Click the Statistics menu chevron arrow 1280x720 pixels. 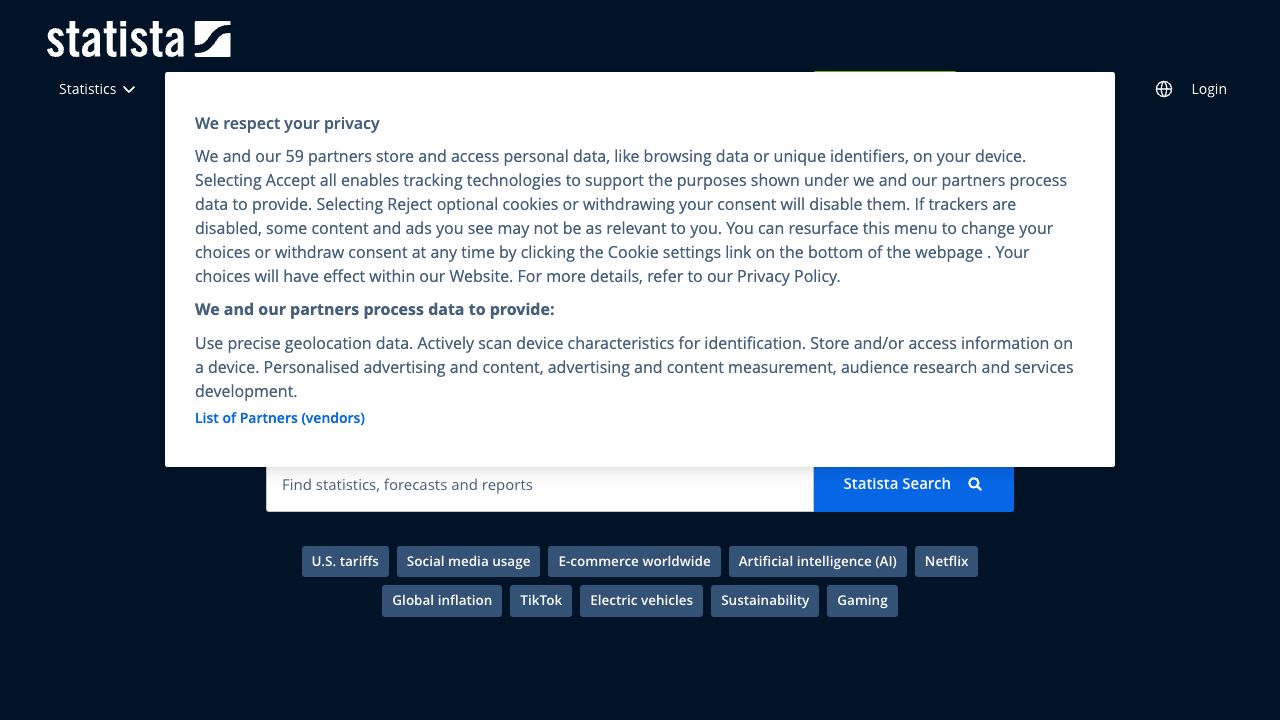click(x=129, y=89)
